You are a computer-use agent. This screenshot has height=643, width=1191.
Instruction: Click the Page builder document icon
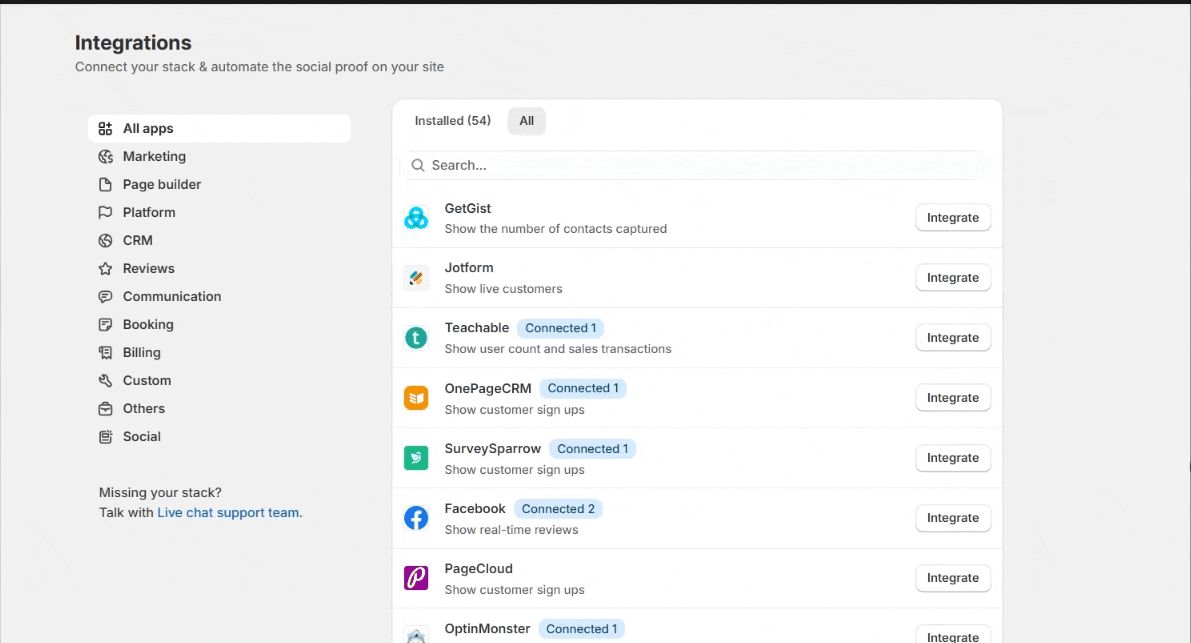[x=106, y=184]
